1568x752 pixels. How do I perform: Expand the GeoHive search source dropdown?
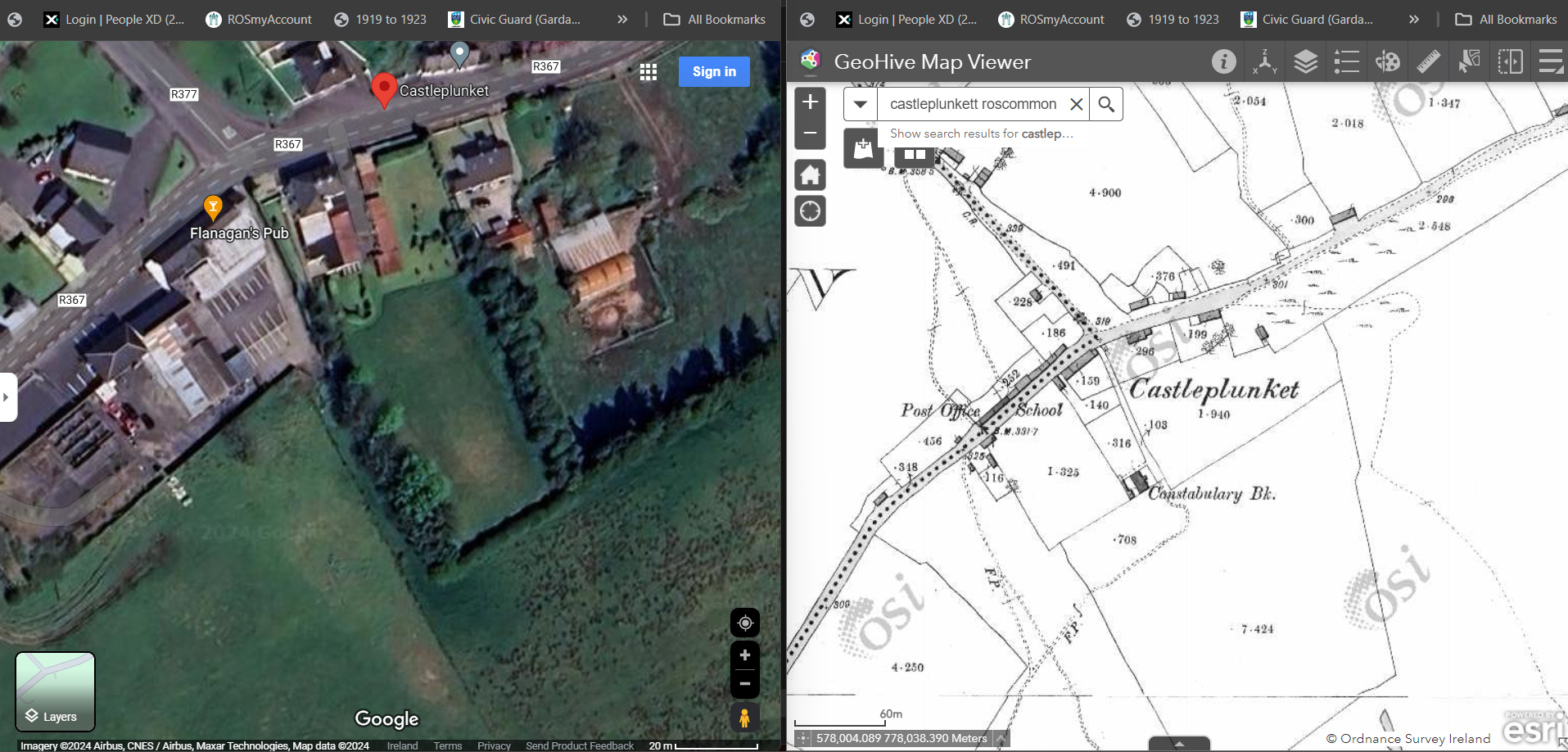[861, 104]
